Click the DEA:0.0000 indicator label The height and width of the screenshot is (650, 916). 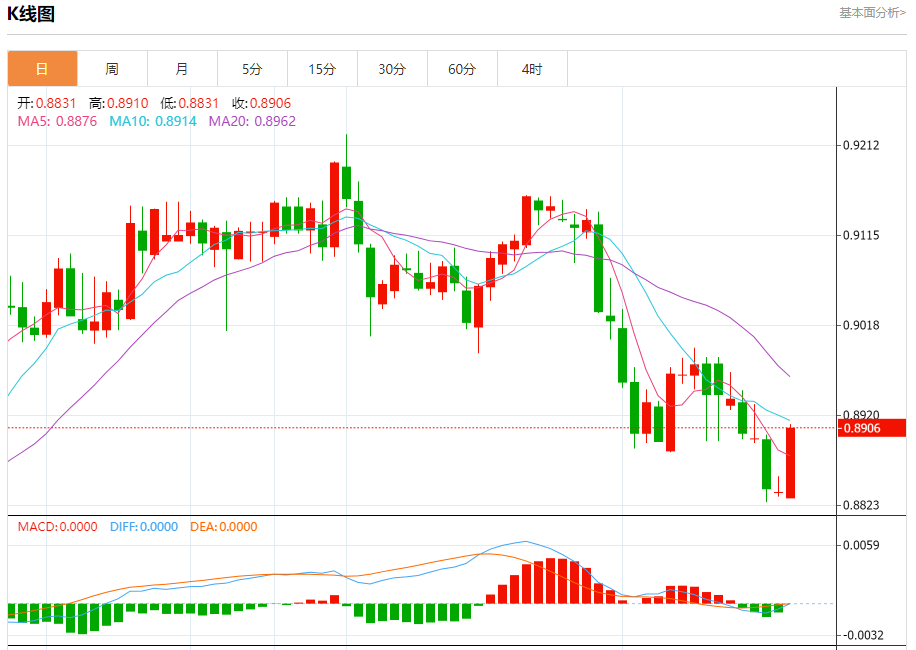[224, 527]
